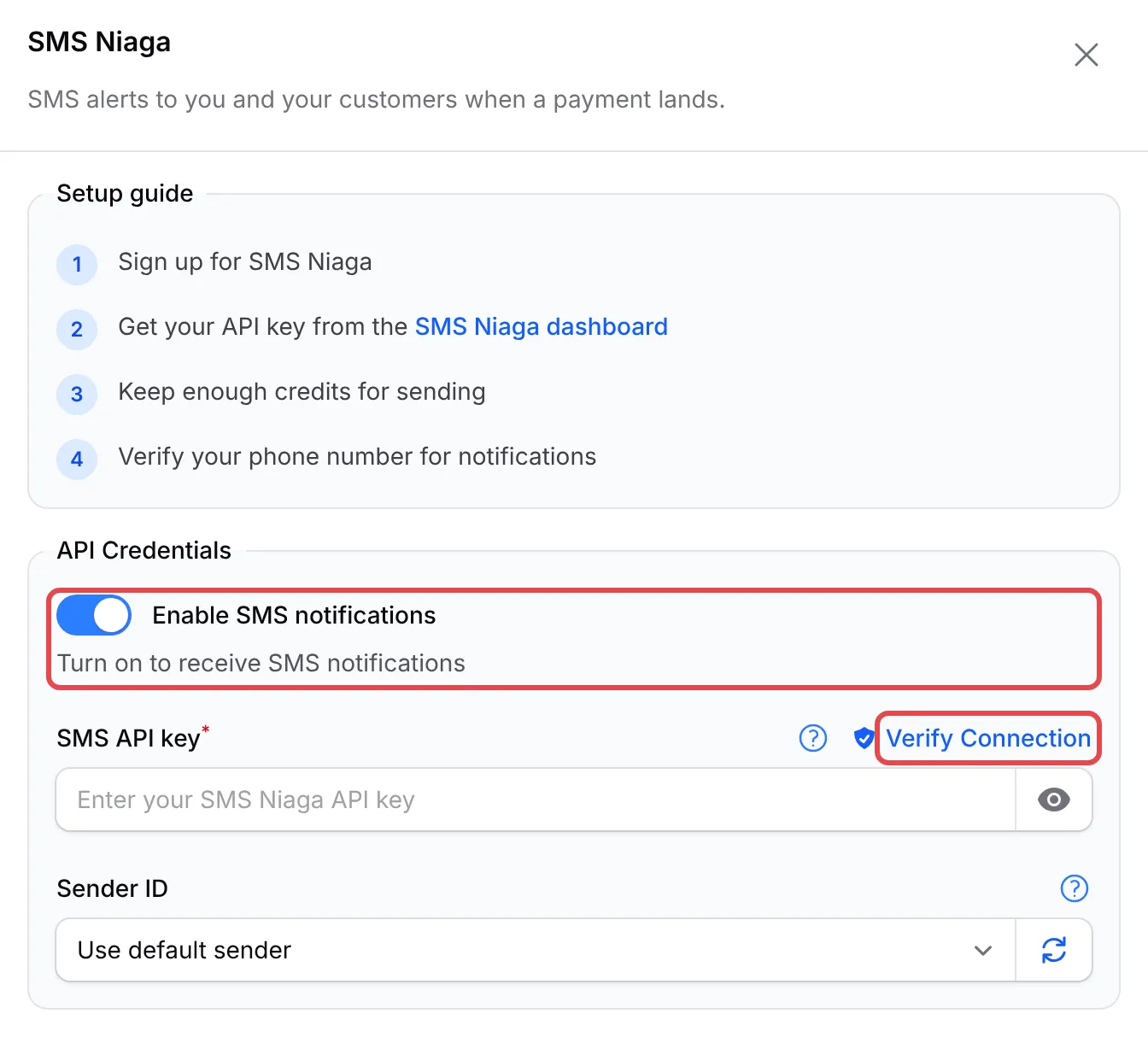
Task: Click the shield icon beside Verify Connection
Action: 864,738
